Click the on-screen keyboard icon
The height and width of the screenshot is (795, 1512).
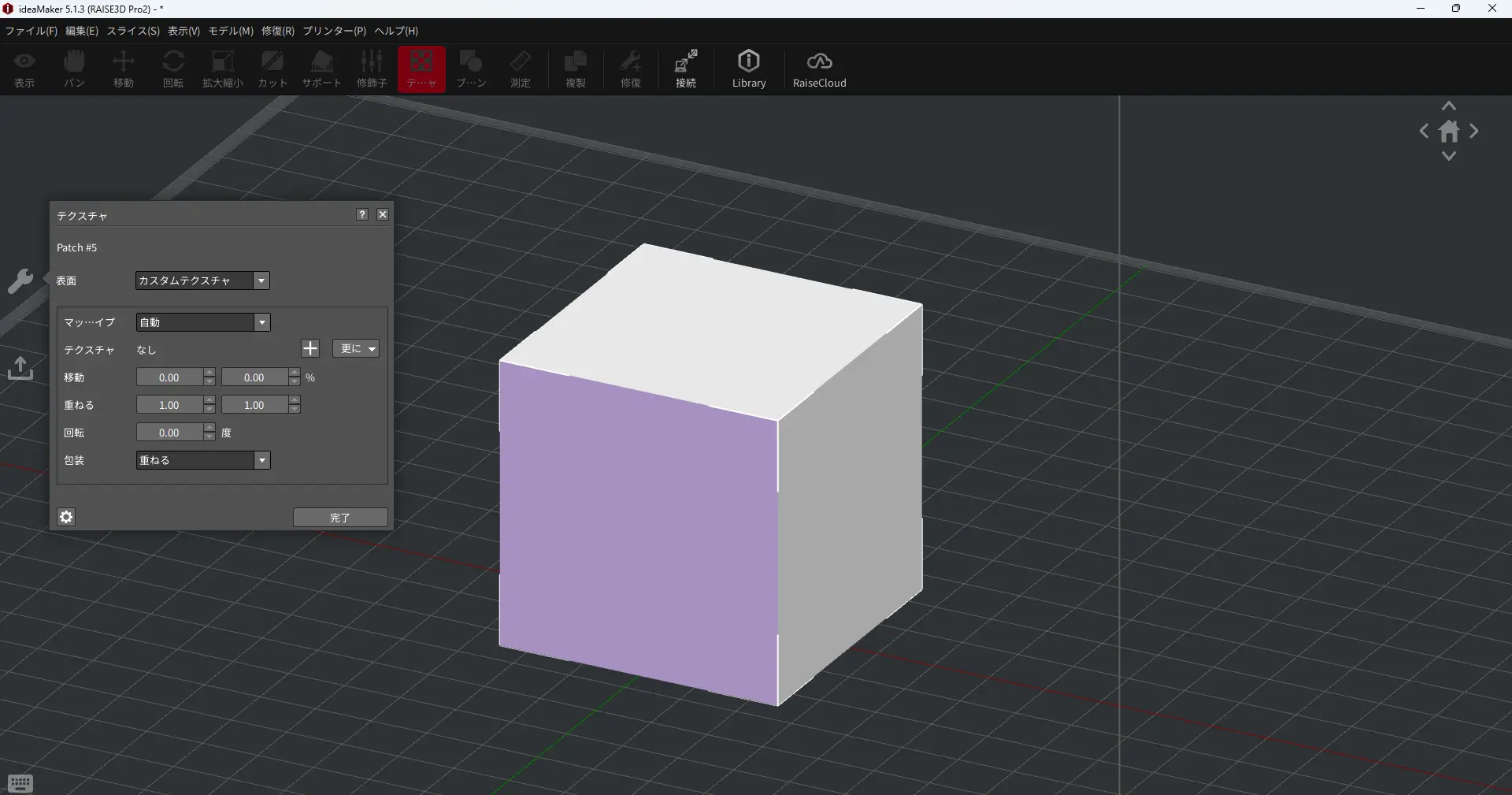20,783
